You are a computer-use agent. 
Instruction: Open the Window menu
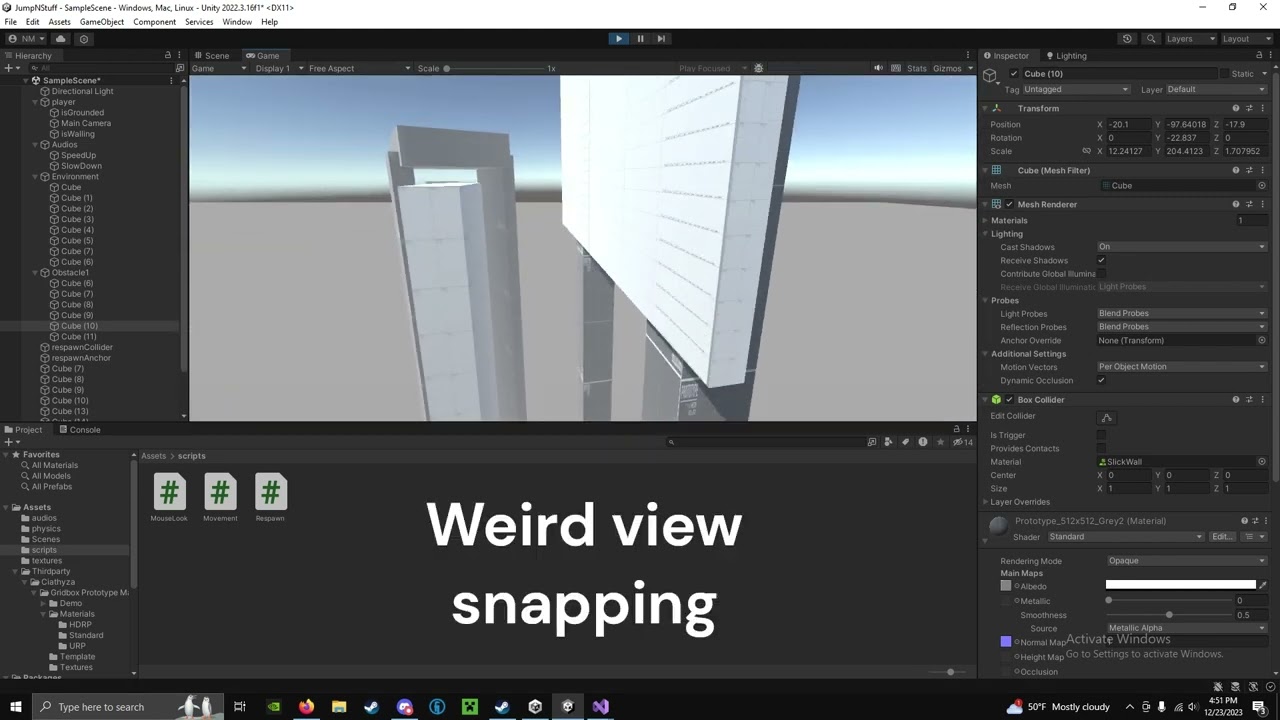point(237,22)
